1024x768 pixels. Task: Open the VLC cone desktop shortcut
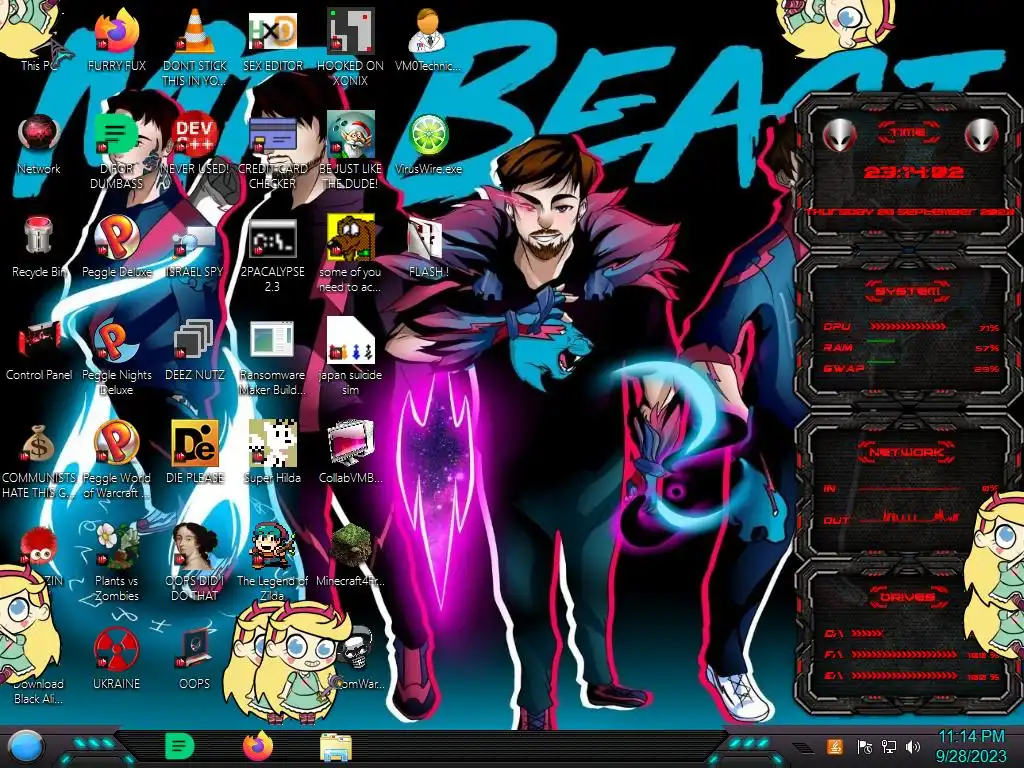[195, 46]
